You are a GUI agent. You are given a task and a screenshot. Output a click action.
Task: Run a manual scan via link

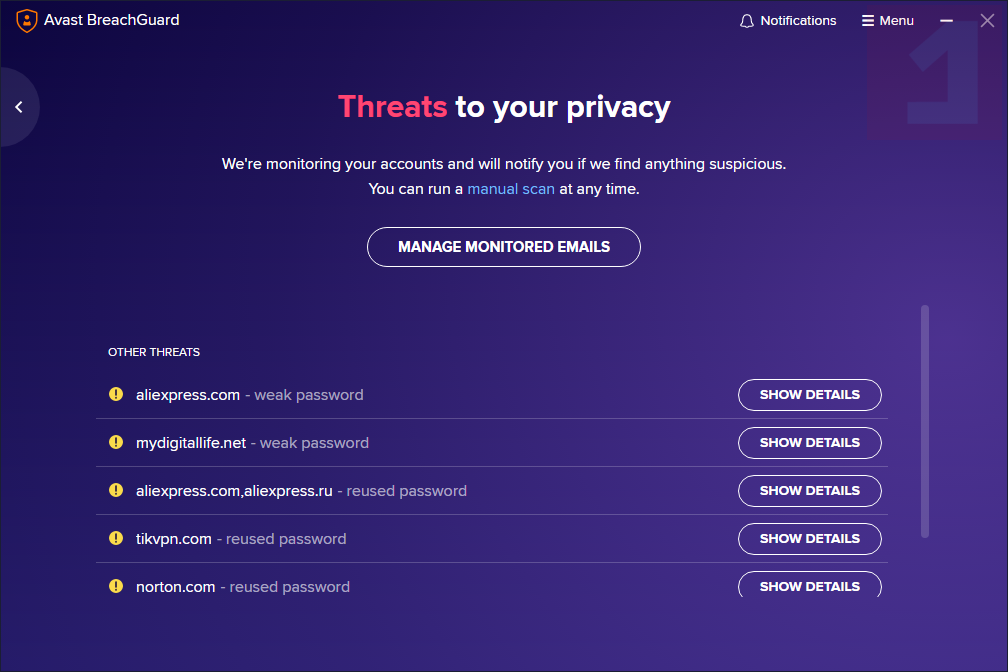point(511,188)
